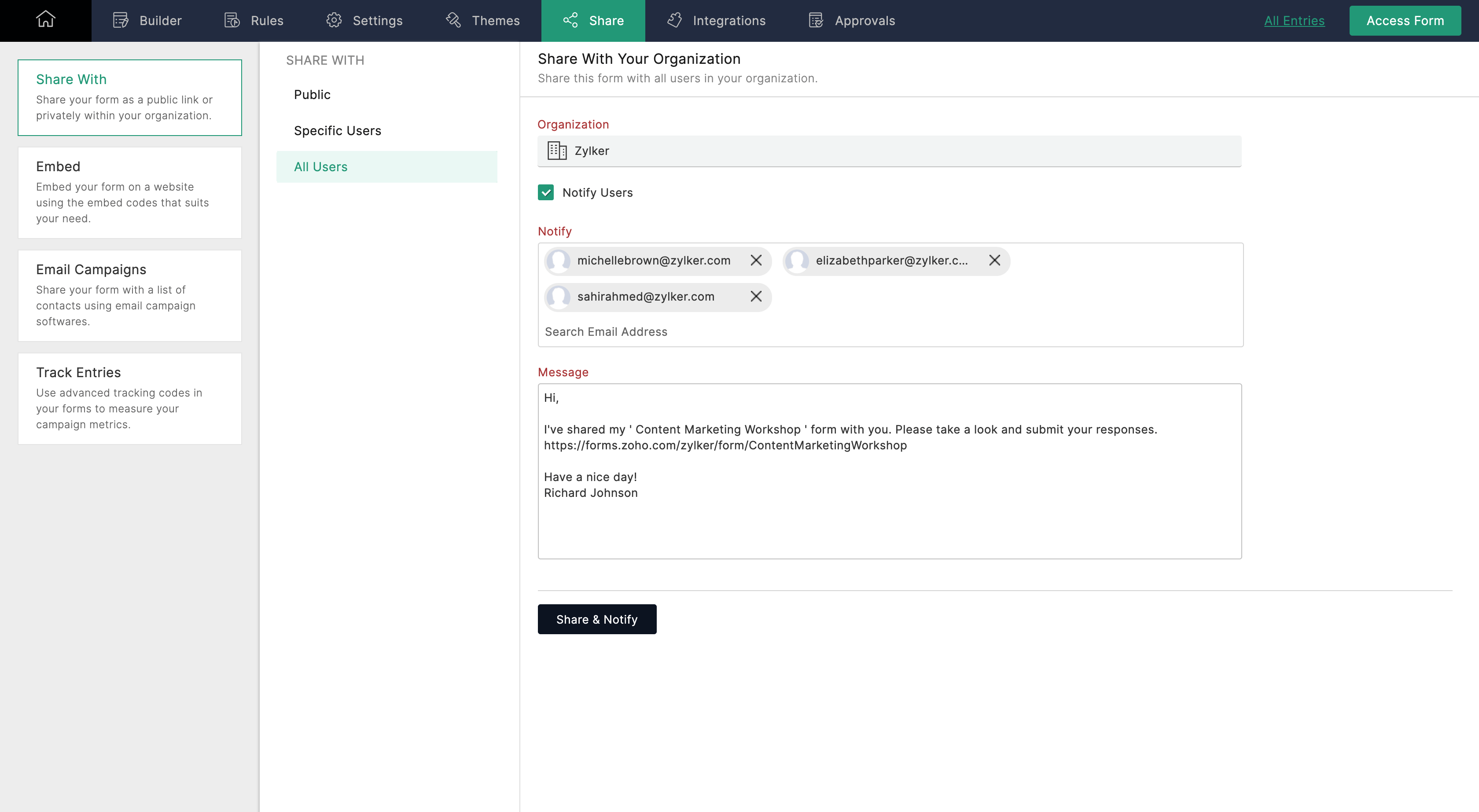Open Email Campaigns settings
This screenshot has width=1479, height=812.
pyautogui.click(x=129, y=293)
